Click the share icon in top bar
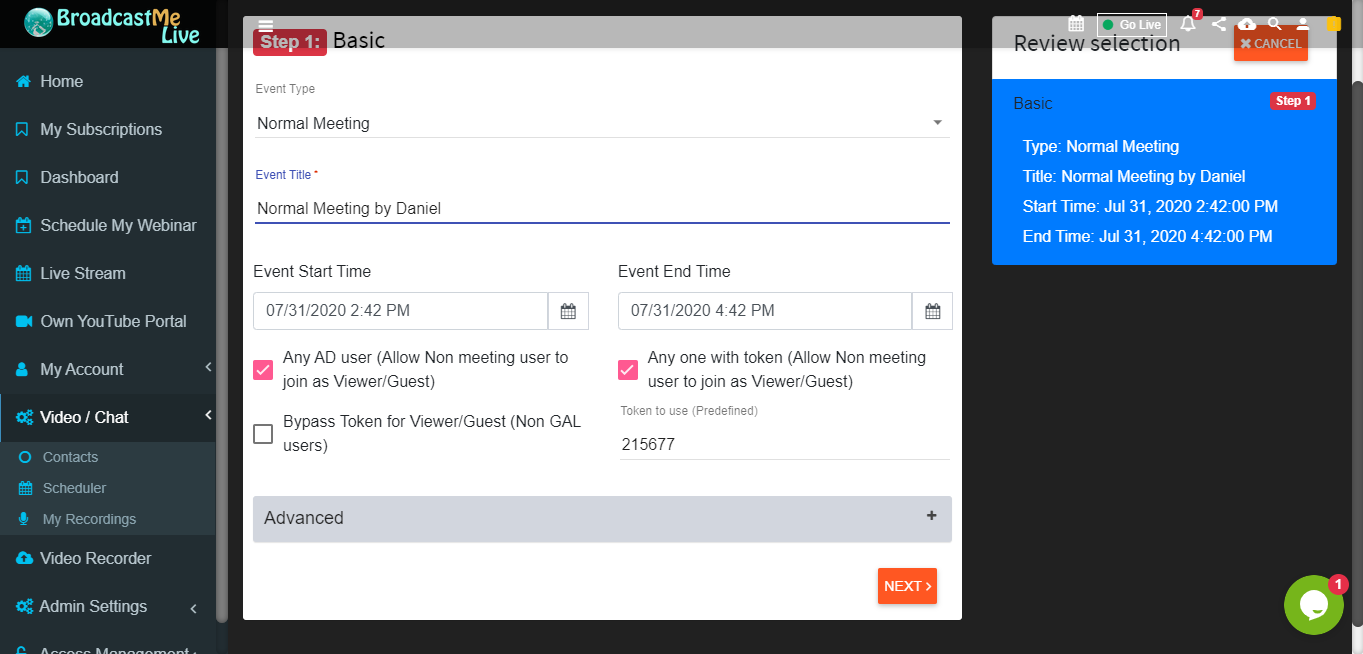 (x=1218, y=24)
